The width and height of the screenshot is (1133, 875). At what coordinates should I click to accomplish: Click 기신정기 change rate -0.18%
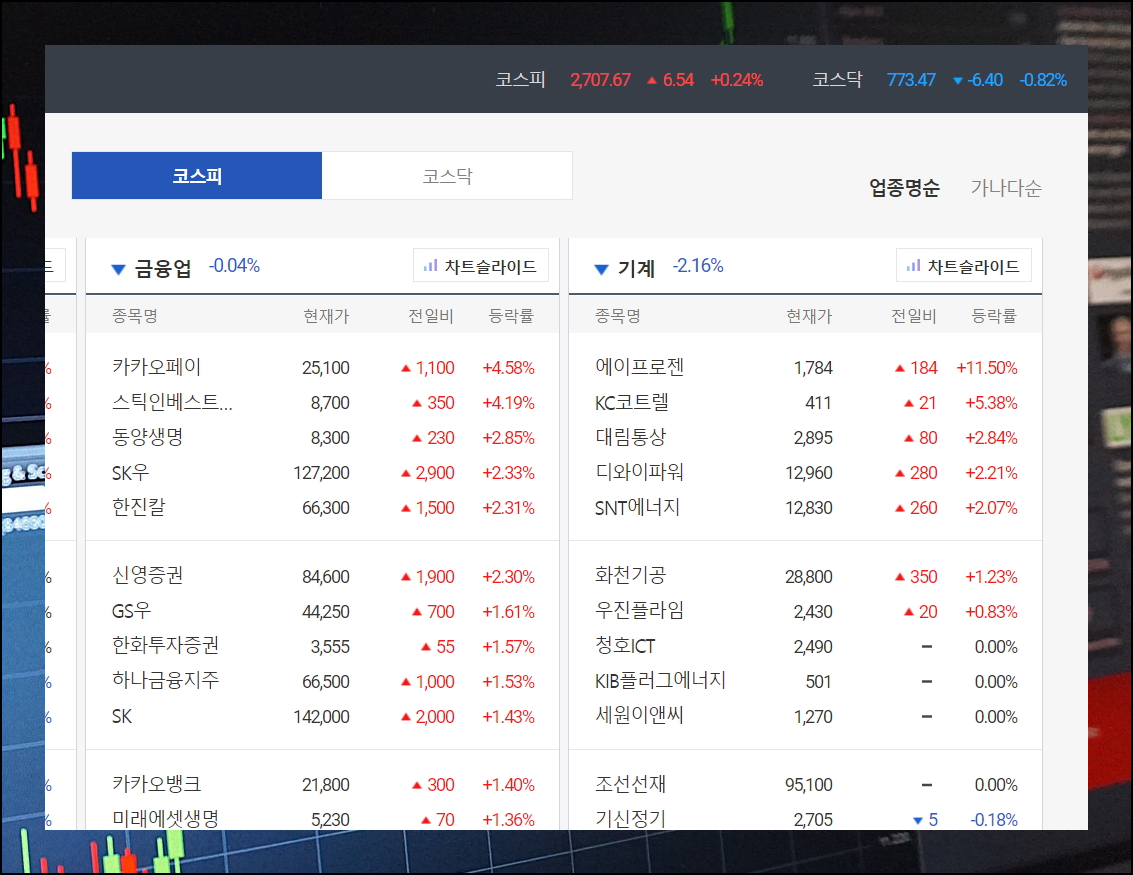994,819
